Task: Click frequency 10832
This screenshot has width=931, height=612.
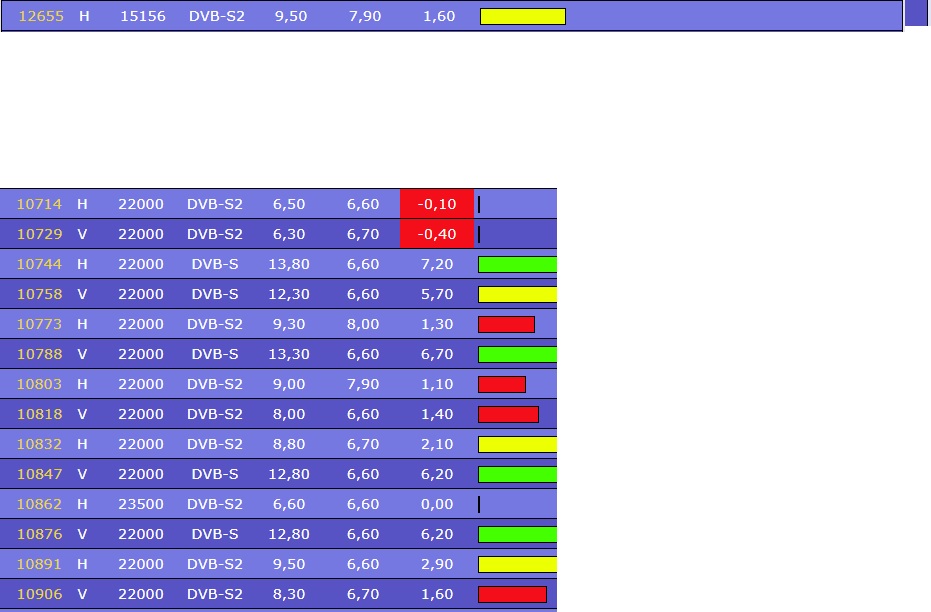Action: coord(39,444)
